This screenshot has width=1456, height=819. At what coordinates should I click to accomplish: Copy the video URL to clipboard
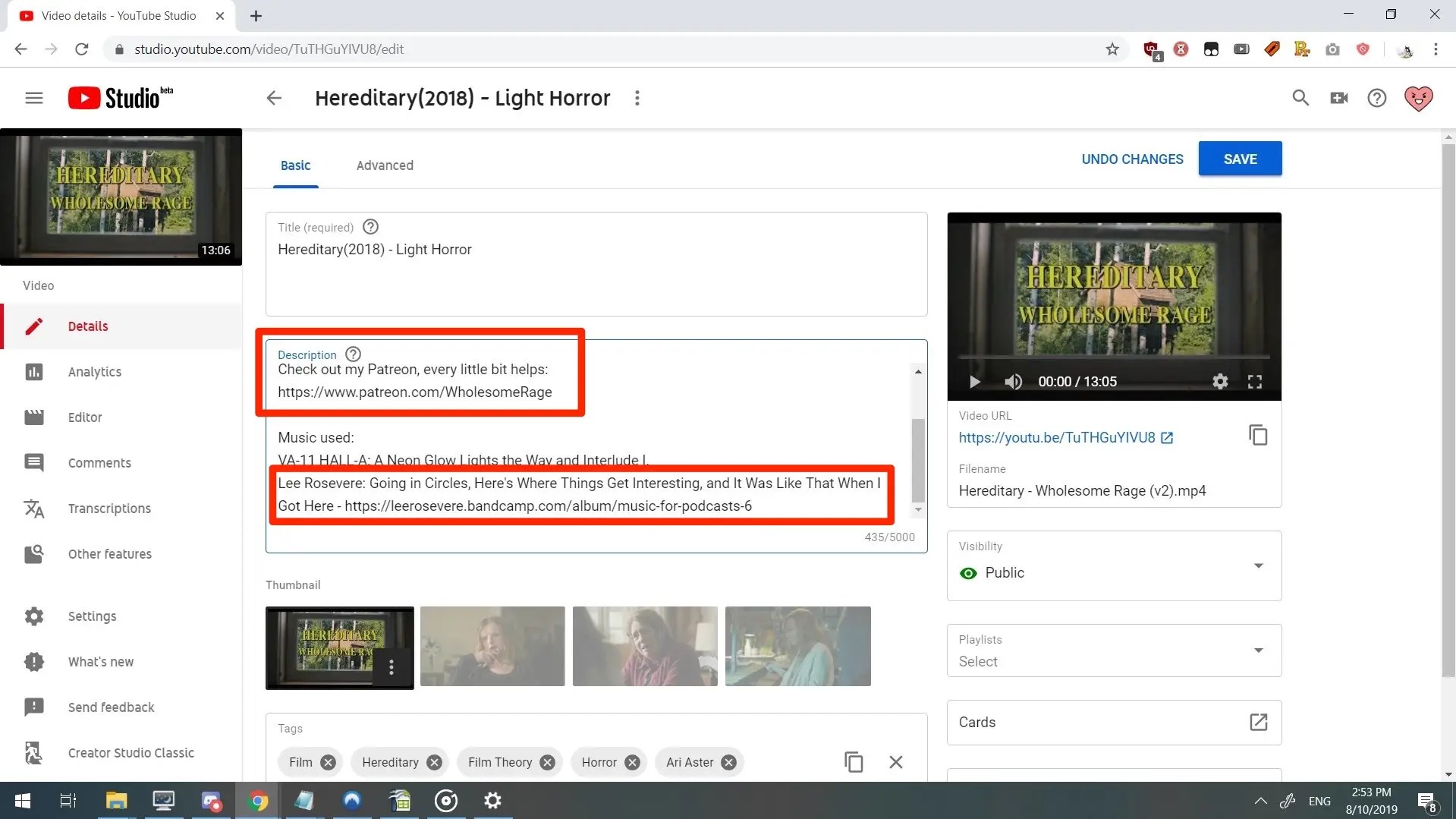(1258, 436)
